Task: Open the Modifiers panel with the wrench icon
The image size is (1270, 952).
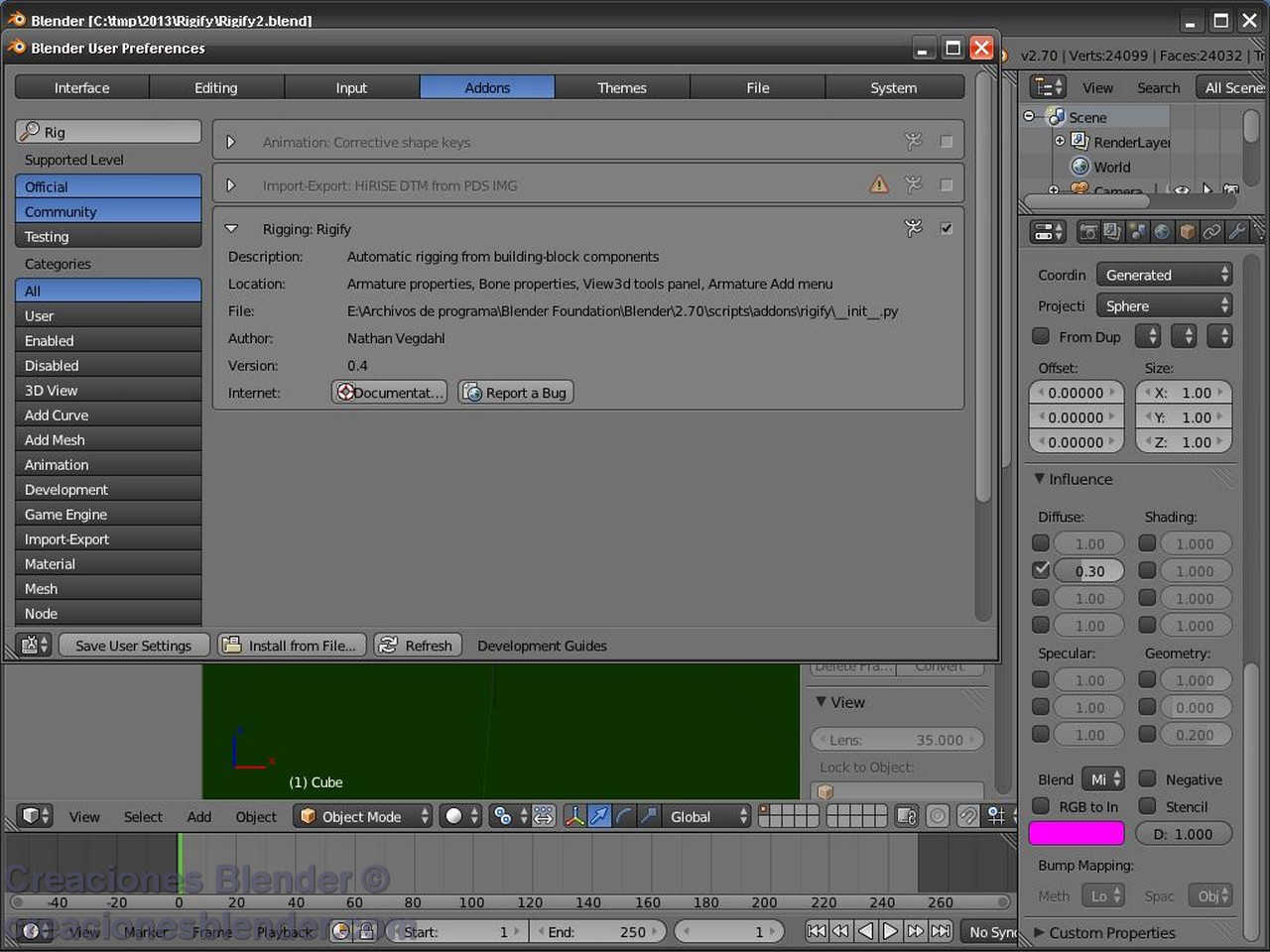Action: pos(1237,231)
